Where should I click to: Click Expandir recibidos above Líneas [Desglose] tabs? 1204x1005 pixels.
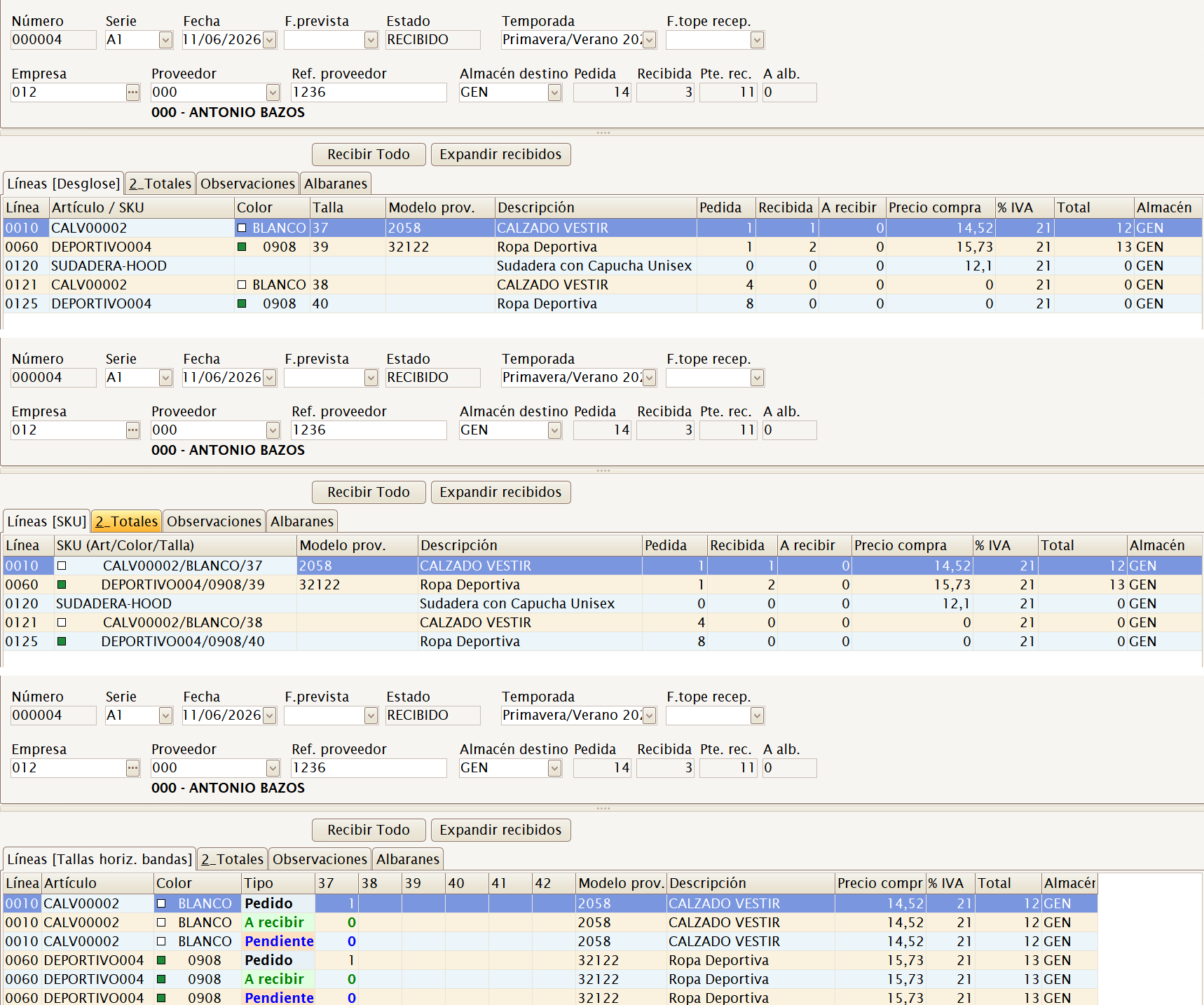(501, 154)
